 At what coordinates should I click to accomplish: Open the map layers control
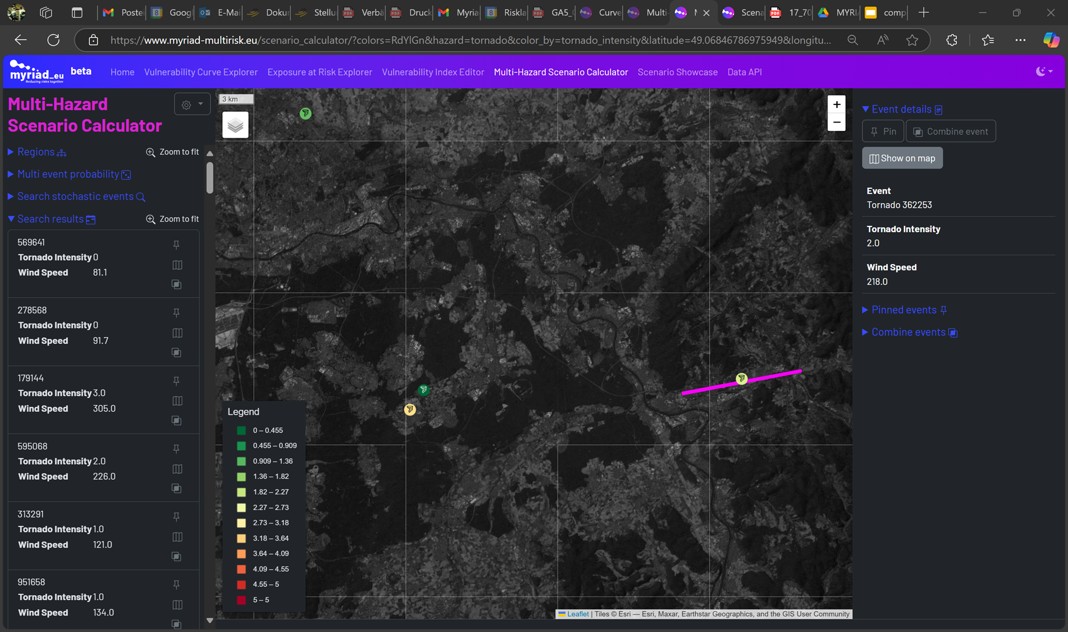click(235, 125)
